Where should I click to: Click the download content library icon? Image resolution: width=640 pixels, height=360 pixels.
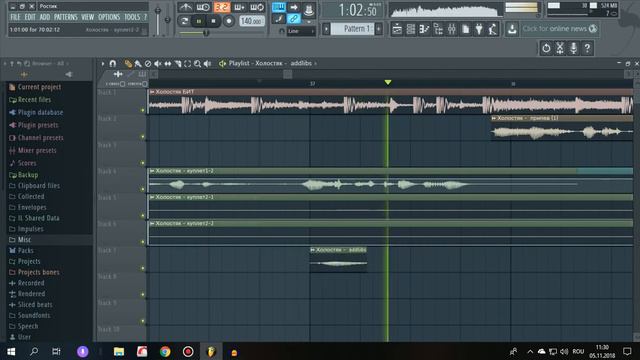(512, 29)
